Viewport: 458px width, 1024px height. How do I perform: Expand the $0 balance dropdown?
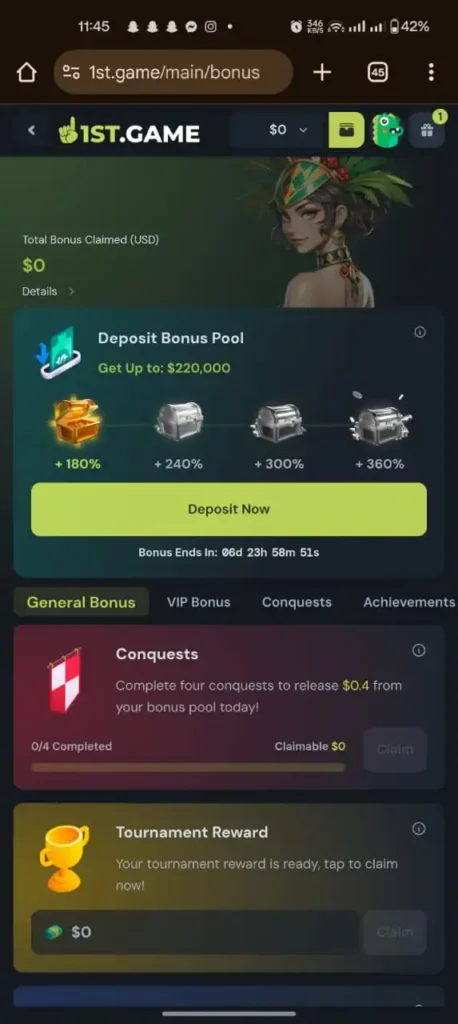(288, 130)
